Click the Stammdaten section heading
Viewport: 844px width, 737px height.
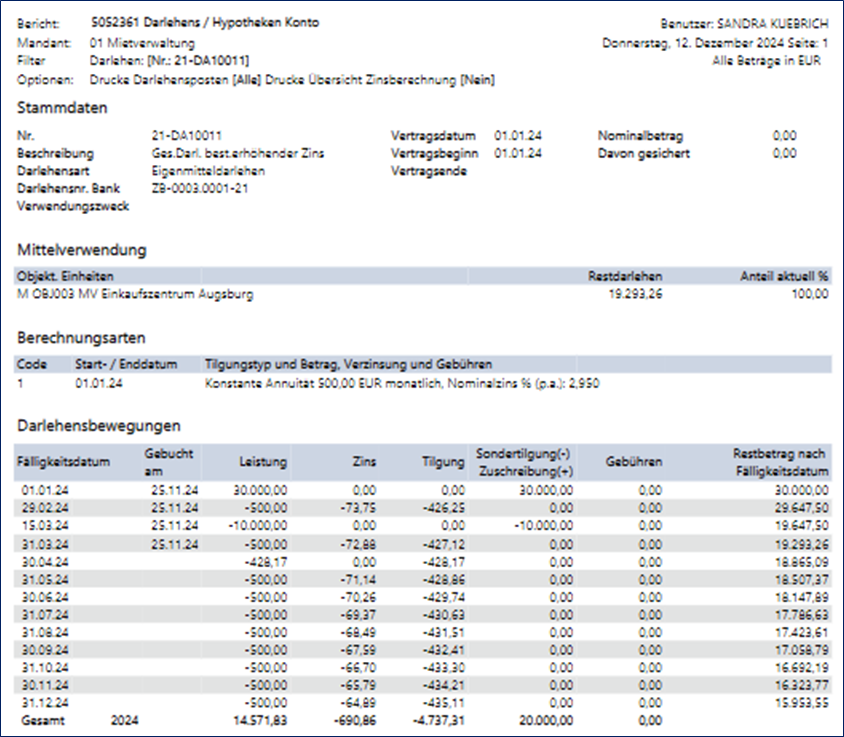click(62, 108)
